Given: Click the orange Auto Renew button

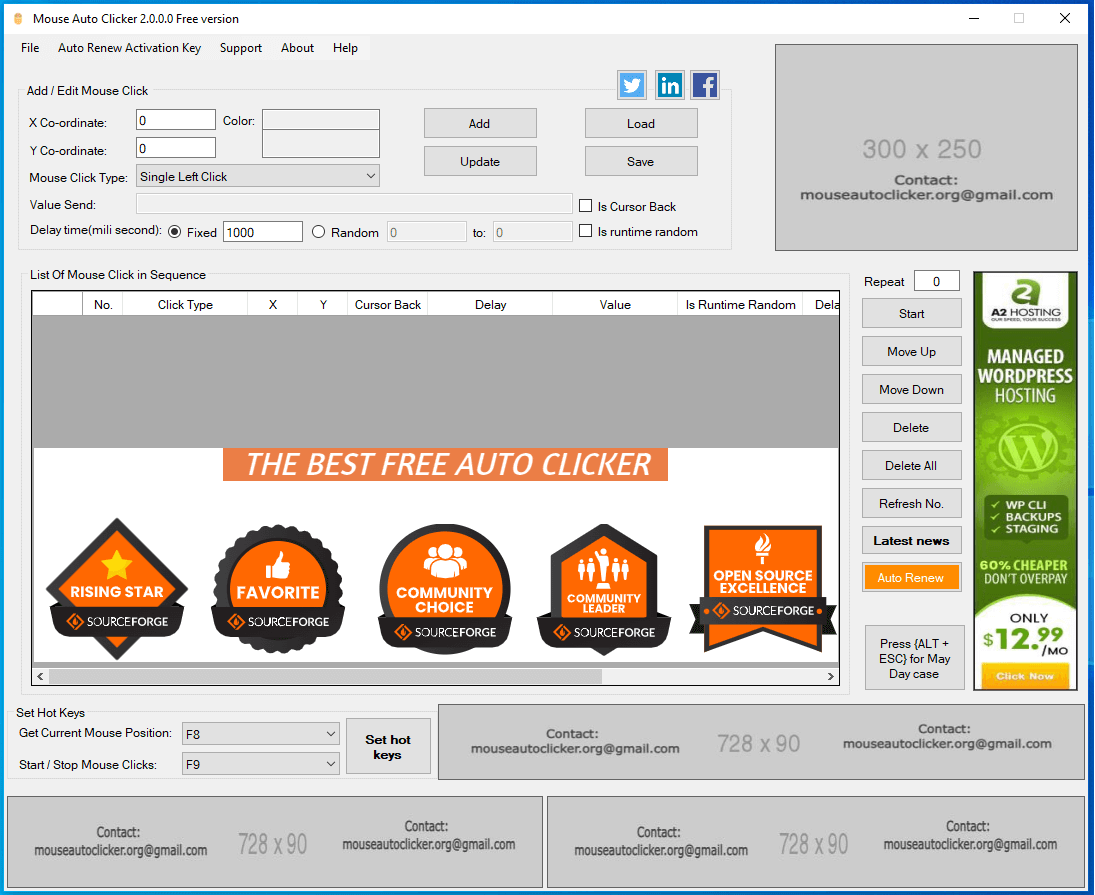Looking at the screenshot, I should [911, 577].
